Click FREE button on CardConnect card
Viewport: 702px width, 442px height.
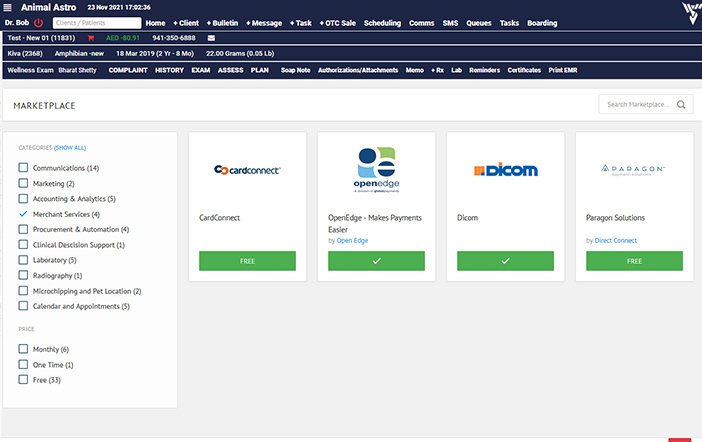coord(247,261)
